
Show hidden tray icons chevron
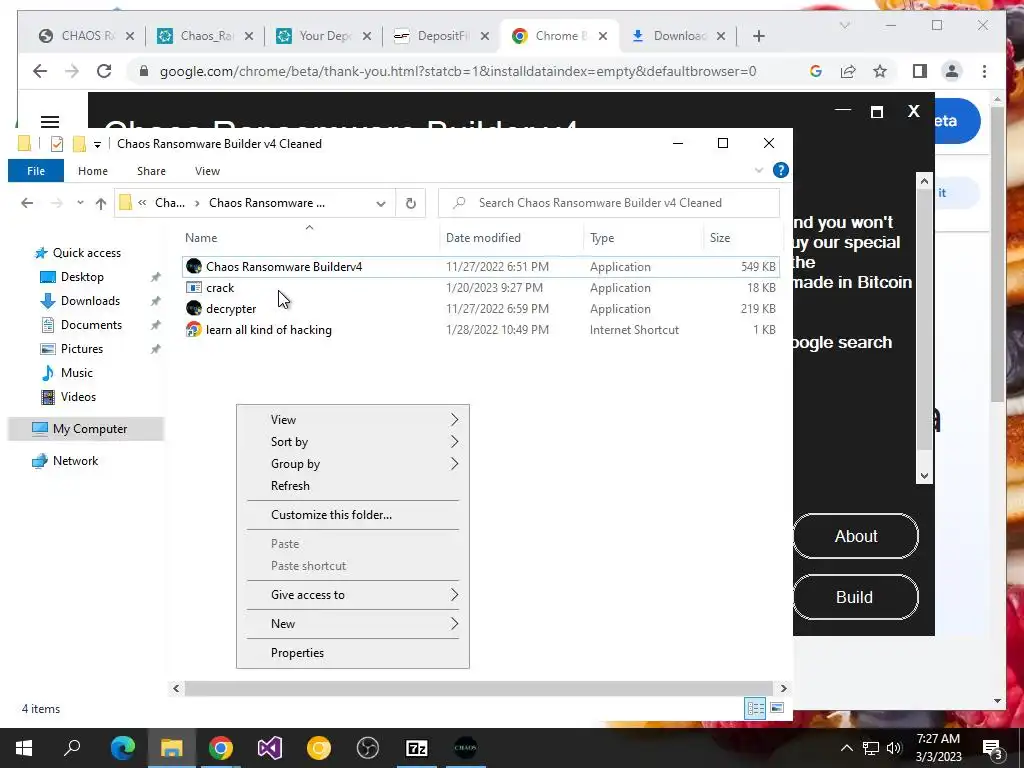[x=846, y=748]
